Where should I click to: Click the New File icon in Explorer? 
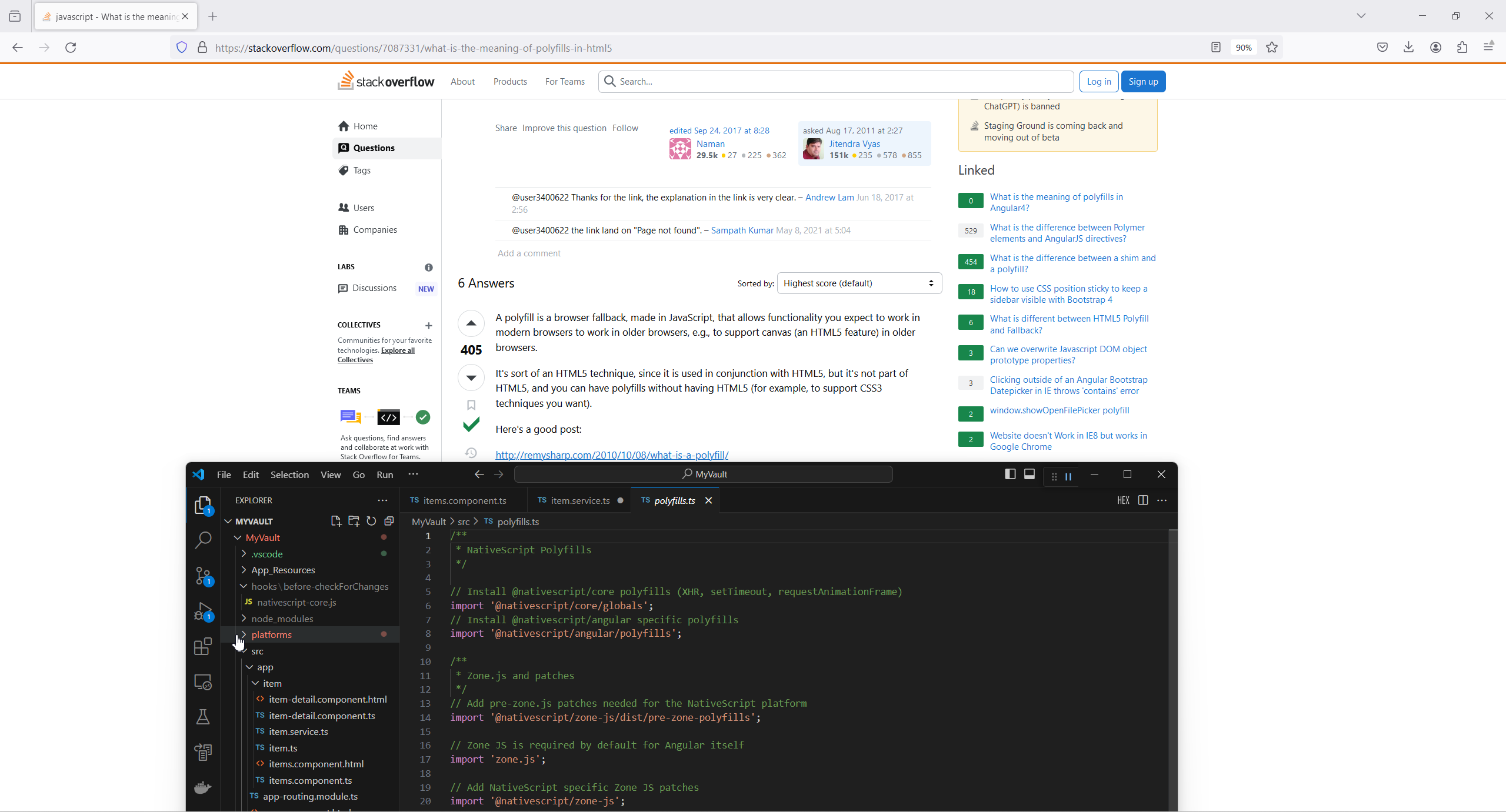(336, 521)
